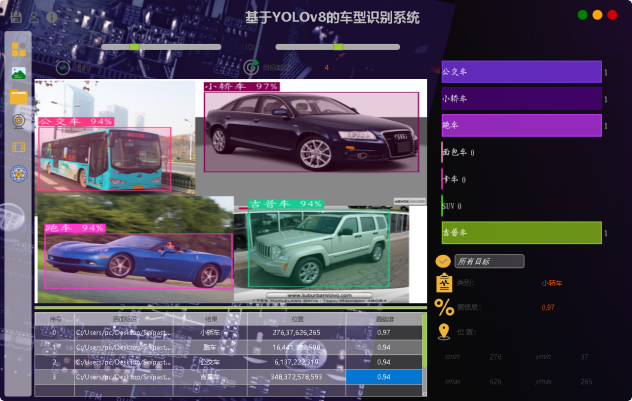Click the 公交车 purple count bar
Screen dimensions: 632x401
pyautogui.click(x=521, y=72)
